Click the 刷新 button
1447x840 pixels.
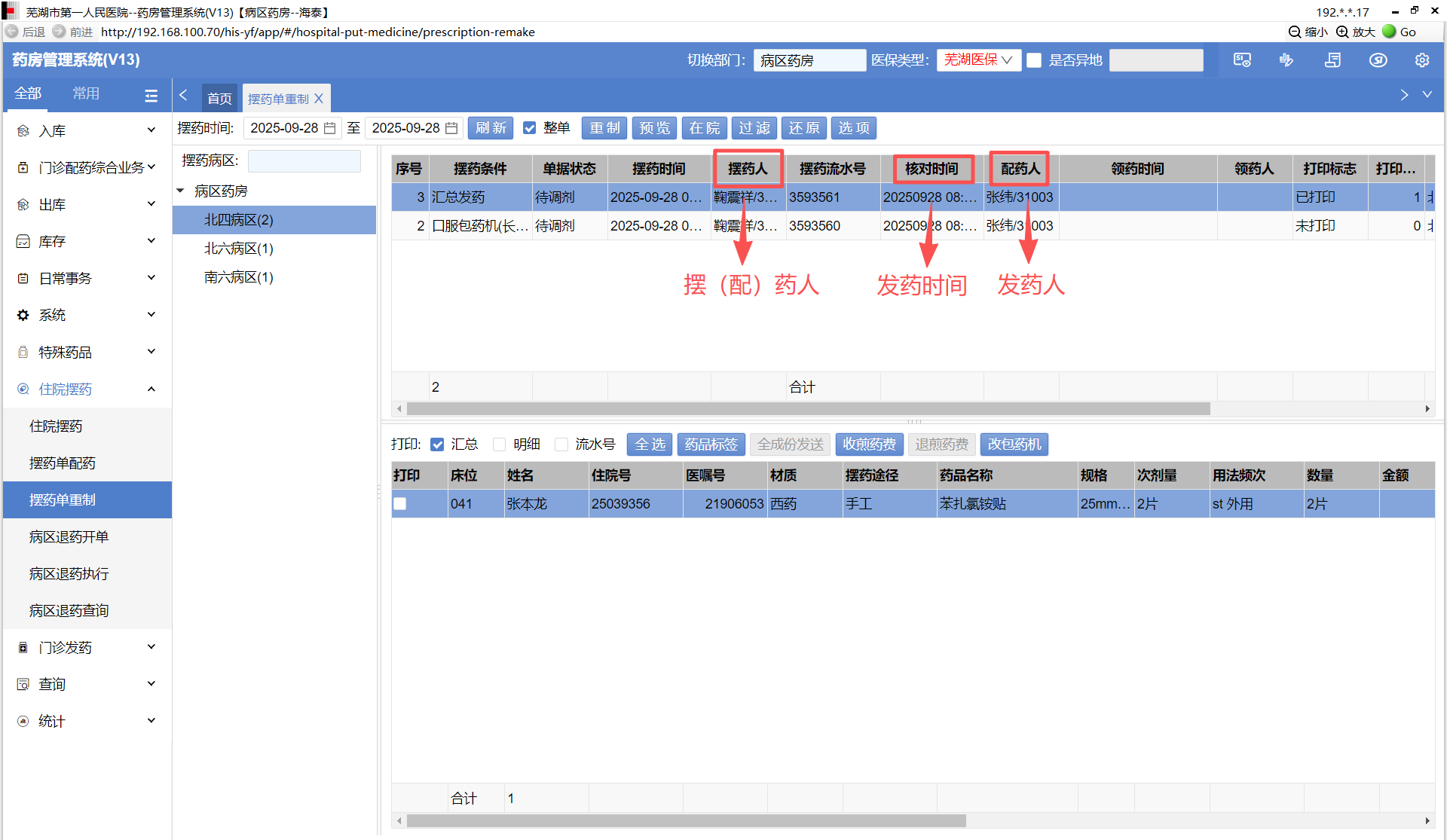[x=491, y=128]
